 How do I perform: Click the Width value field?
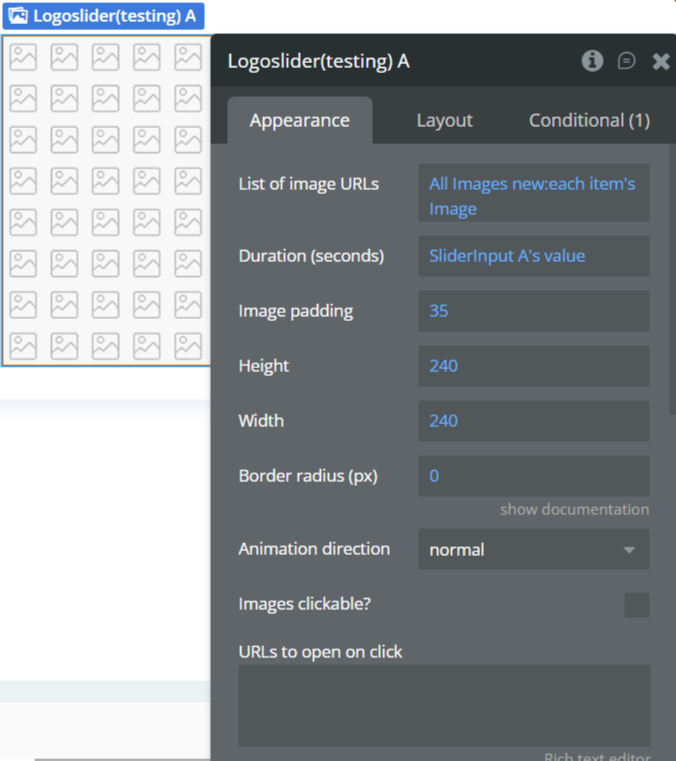(533, 421)
